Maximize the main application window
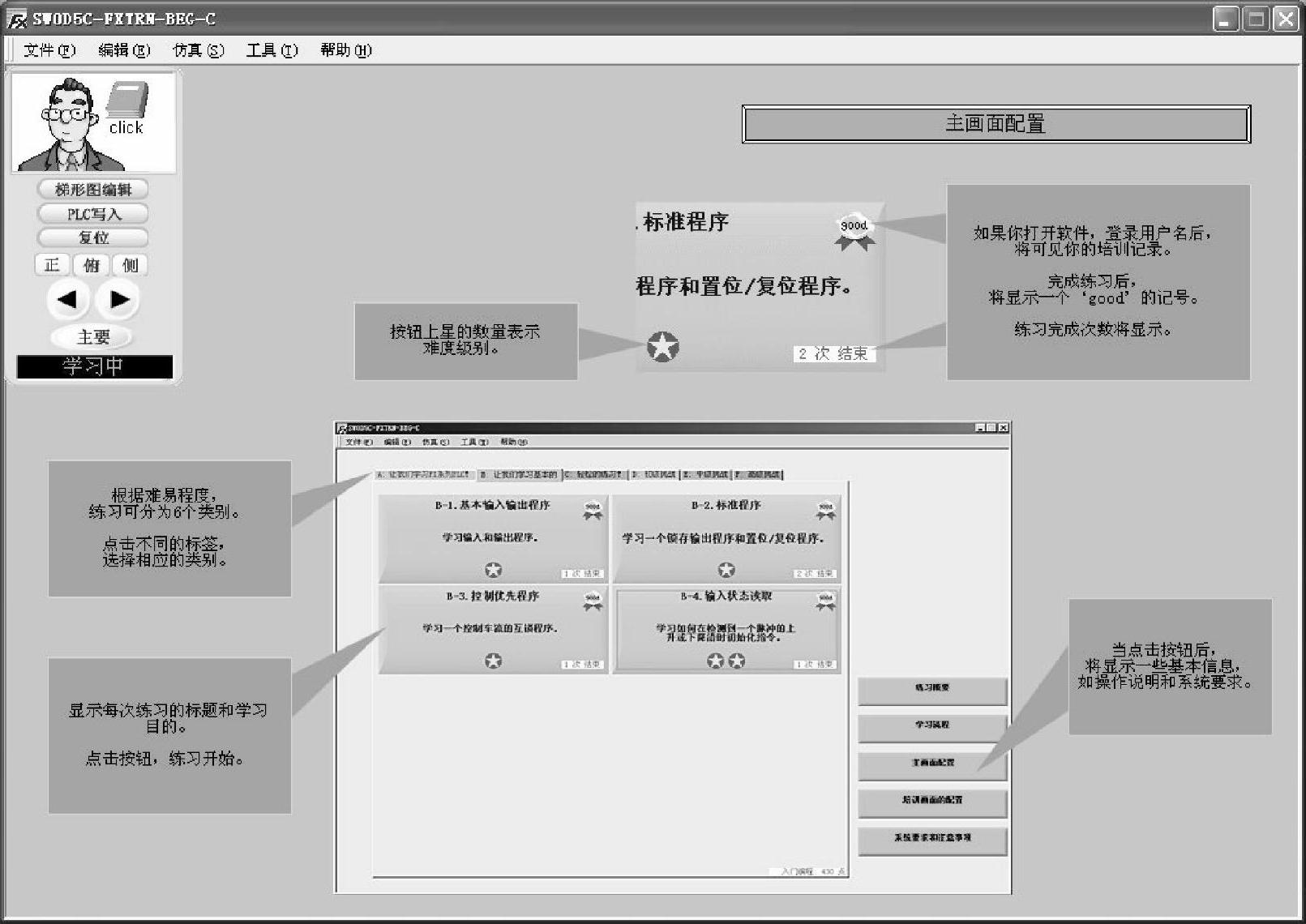Viewport: 1306px width, 924px height. 1256,19
